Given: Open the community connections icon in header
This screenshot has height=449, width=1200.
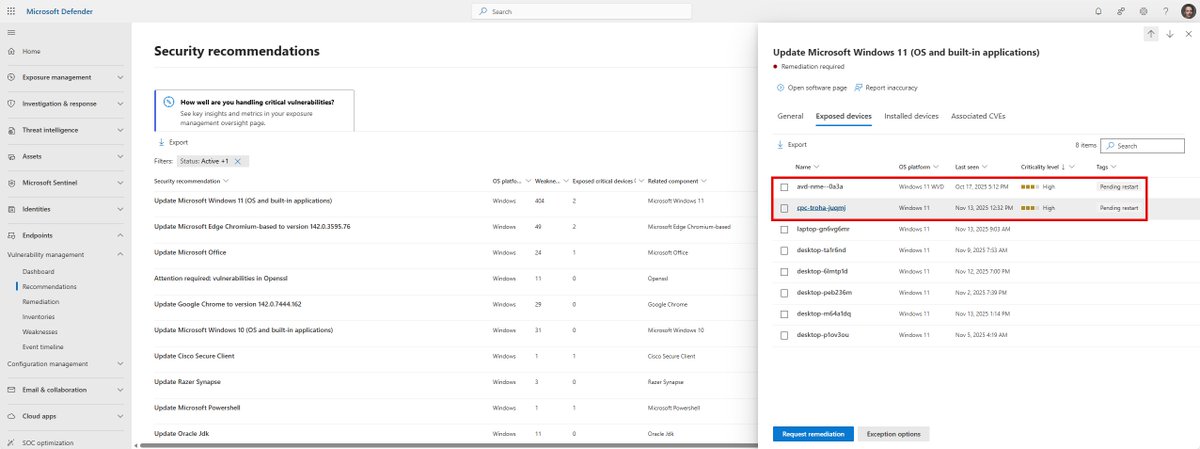Looking at the screenshot, I should click(x=1121, y=11).
